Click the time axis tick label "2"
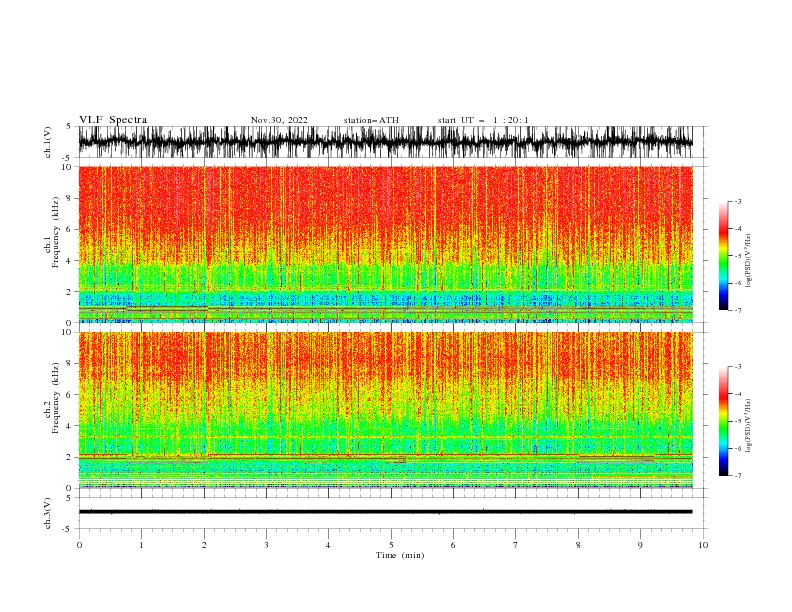792x612 pixels. point(204,545)
